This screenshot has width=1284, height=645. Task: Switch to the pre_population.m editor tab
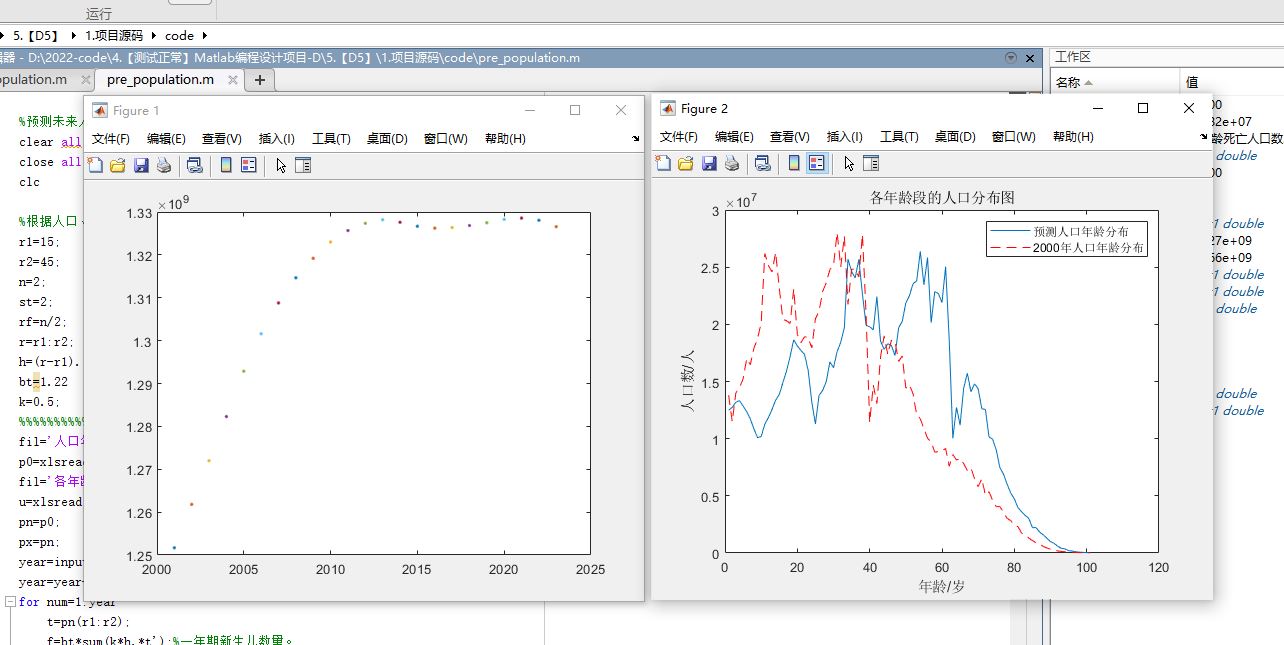click(x=160, y=80)
